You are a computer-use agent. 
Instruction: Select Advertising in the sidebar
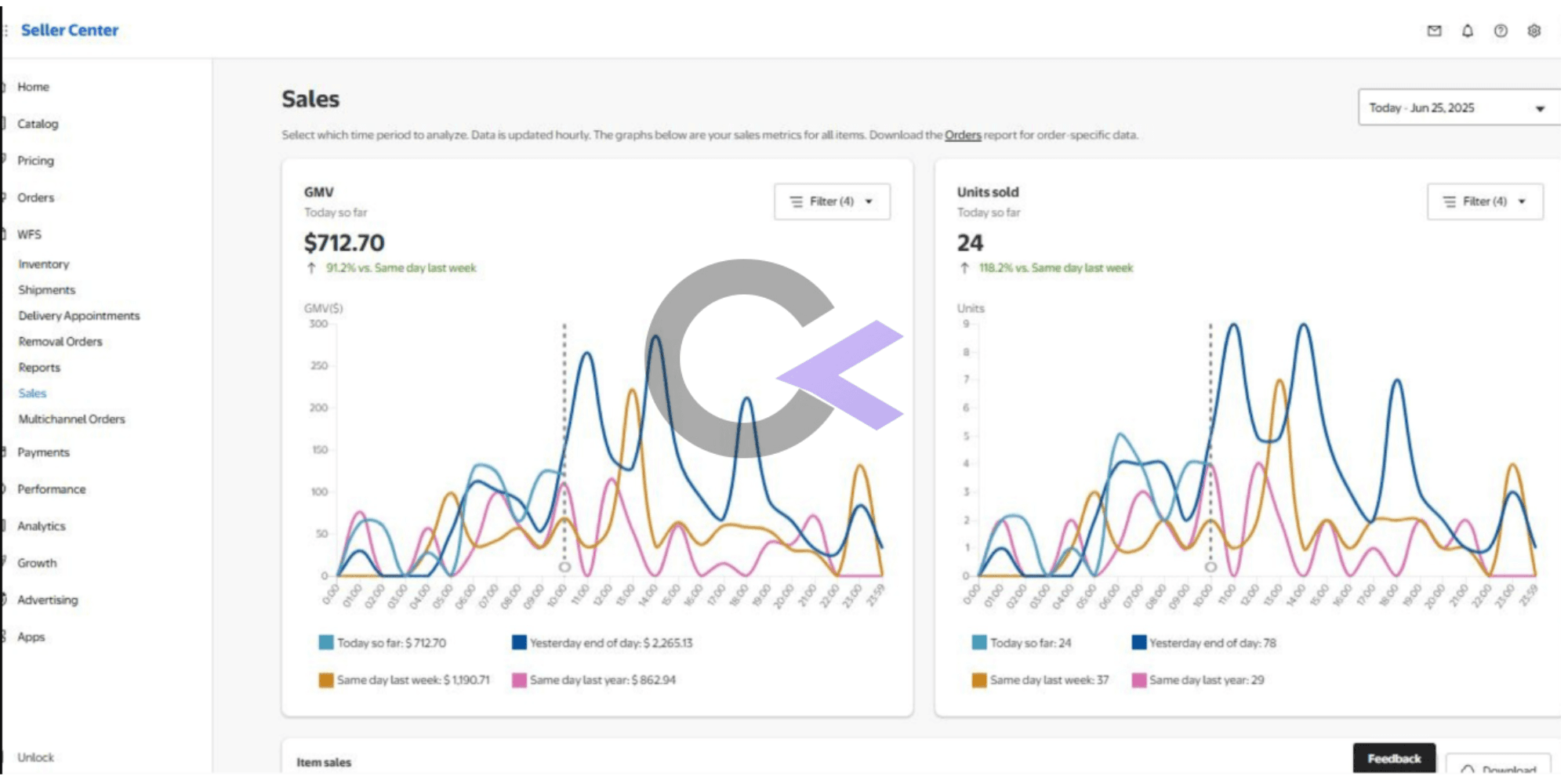pyautogui.click(x=48, y=600)
